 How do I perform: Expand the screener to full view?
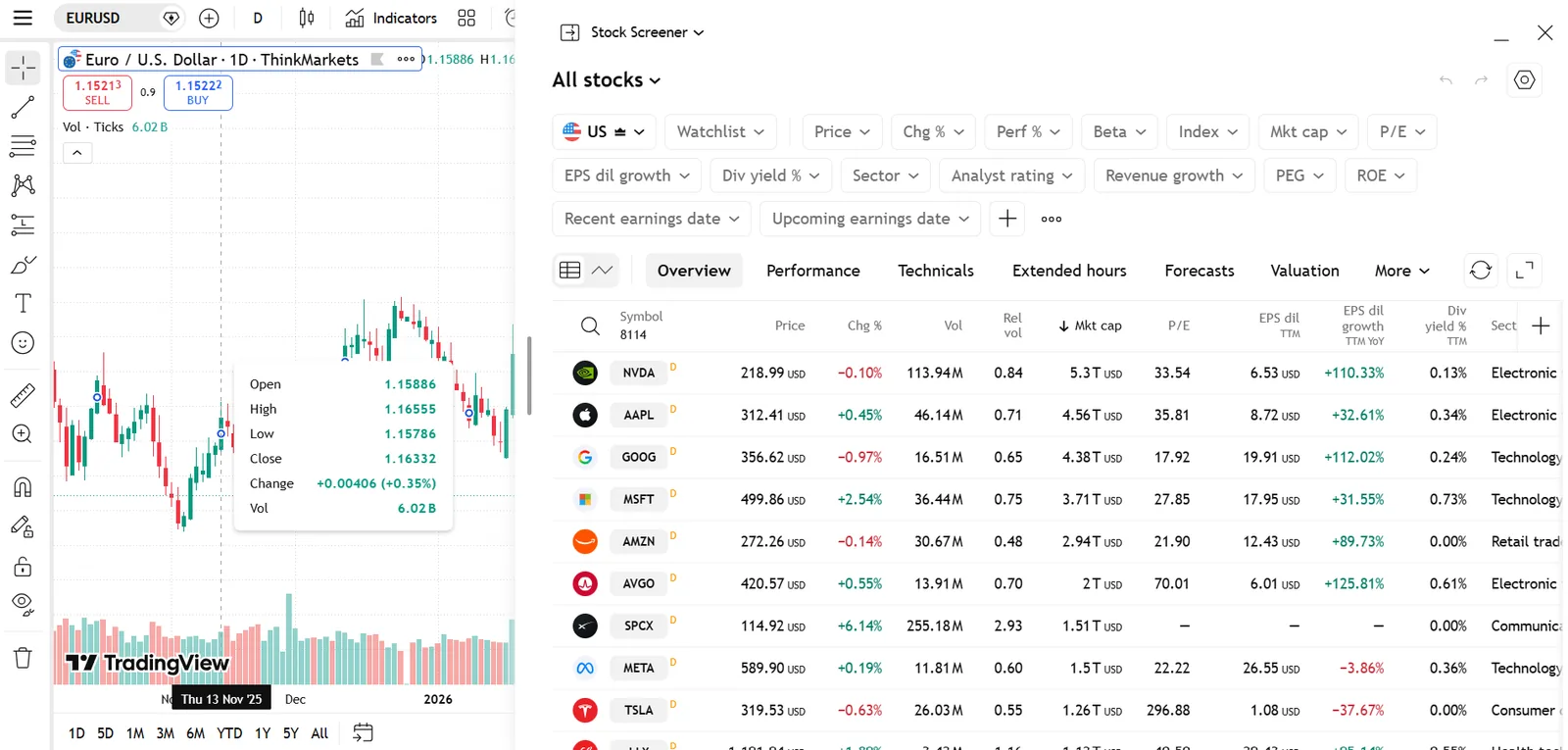click(1524, 270)
